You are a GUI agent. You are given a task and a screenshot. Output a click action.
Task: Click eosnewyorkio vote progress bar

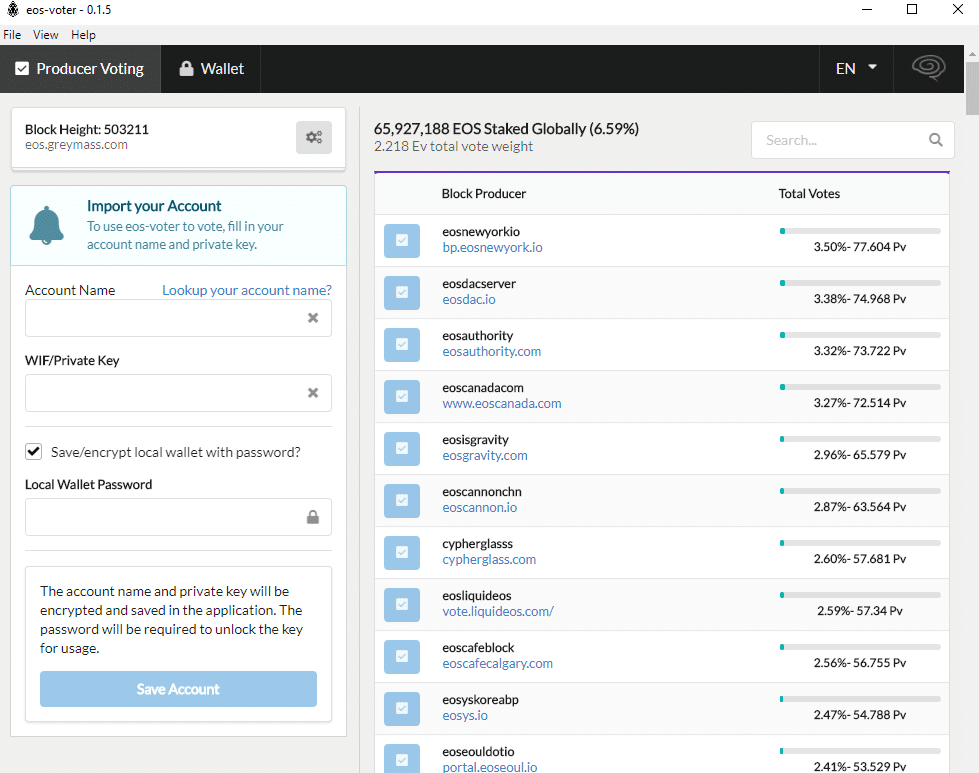pos(860,231)
